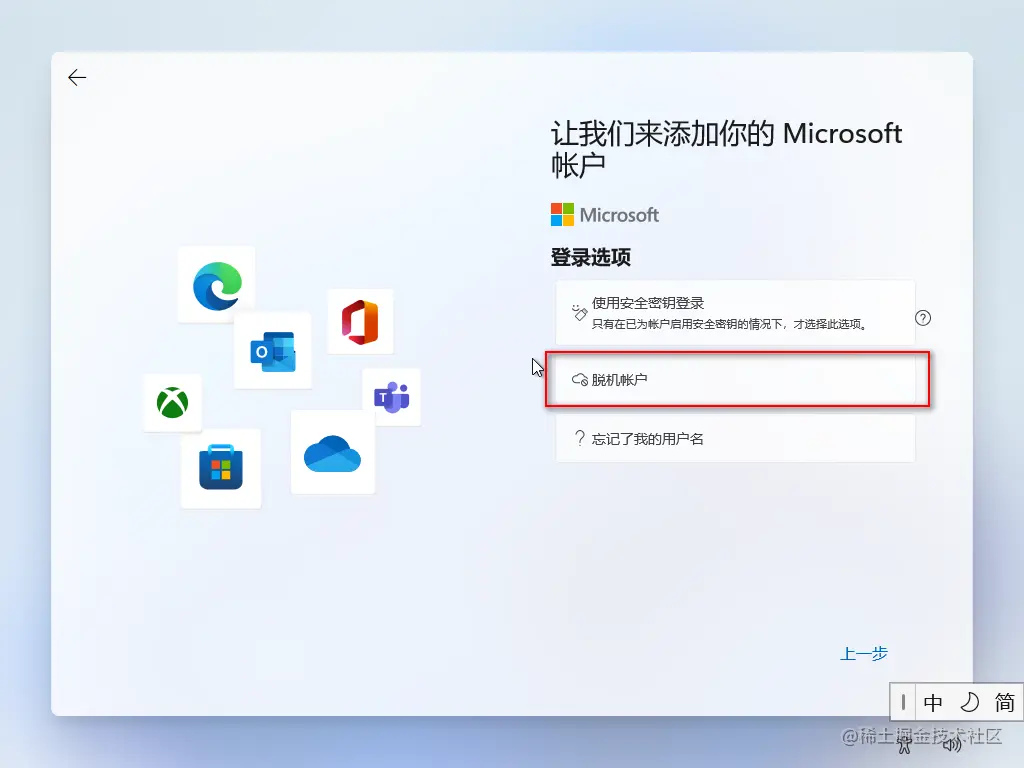Click the Outlook icon tile
This screenshot has width=1024, height=768.
(x=273, y=351)
